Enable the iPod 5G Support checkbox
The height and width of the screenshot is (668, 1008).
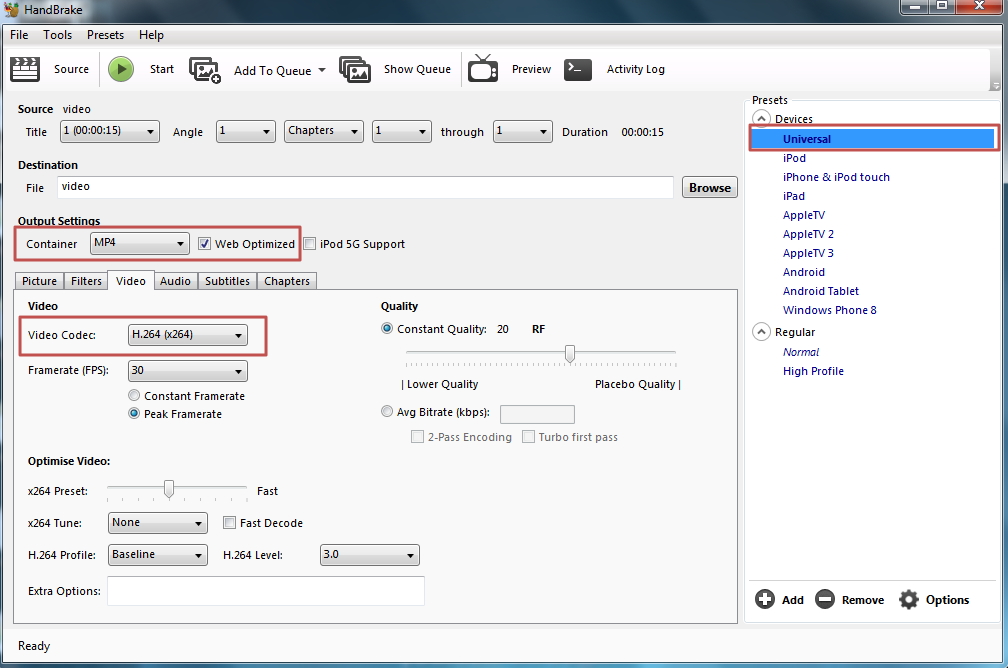[x=310, y=244]
